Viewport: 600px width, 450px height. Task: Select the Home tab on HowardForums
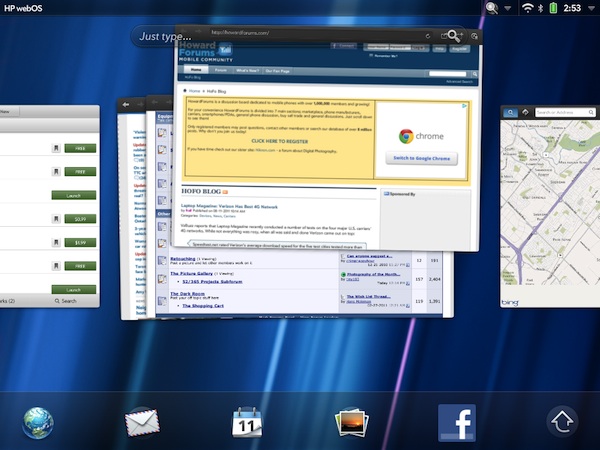point(196,70)
